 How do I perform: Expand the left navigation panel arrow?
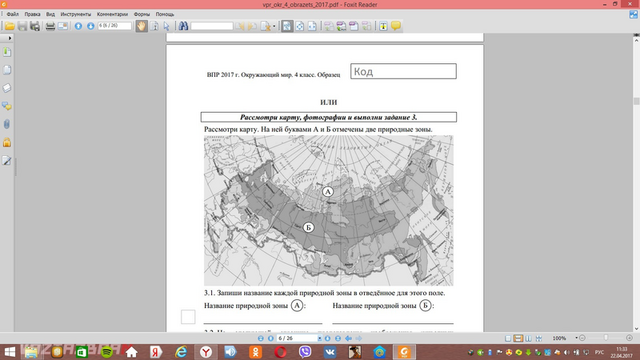coord(10,38)
